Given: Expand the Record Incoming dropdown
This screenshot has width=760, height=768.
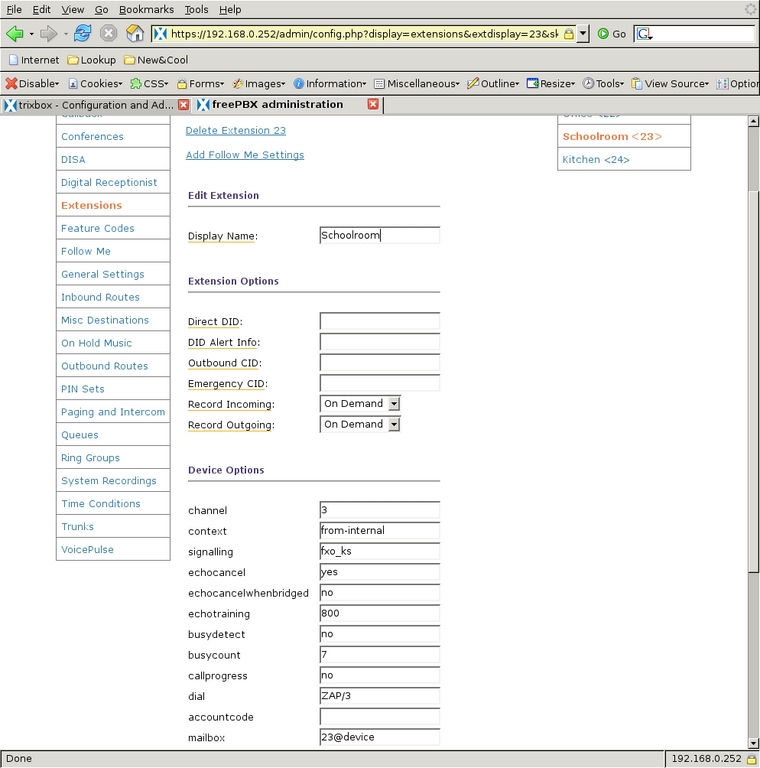Looking at the screenshot, I should (x=394, y=404).
